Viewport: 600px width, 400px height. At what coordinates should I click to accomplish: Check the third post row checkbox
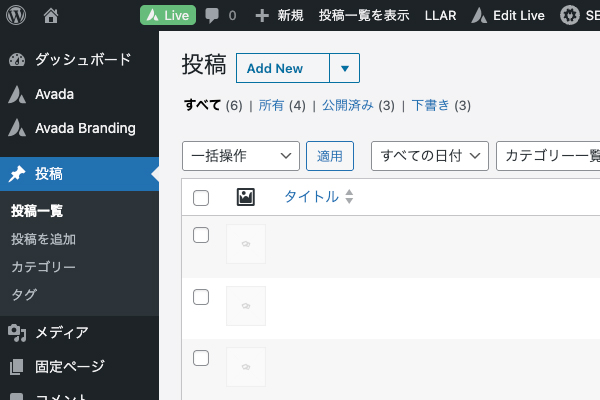[201, 358]
